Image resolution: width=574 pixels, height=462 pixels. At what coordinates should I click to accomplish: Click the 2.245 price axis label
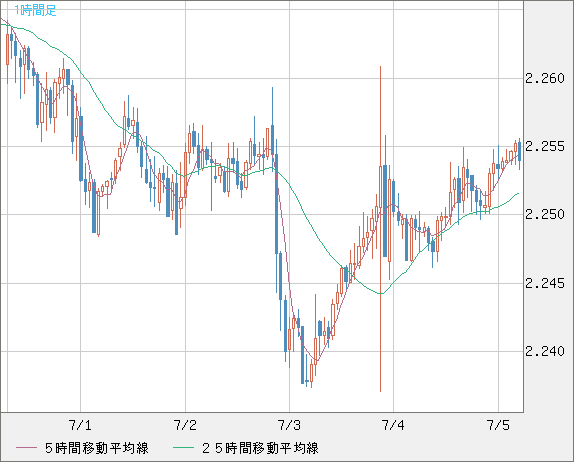click(545, 283)
